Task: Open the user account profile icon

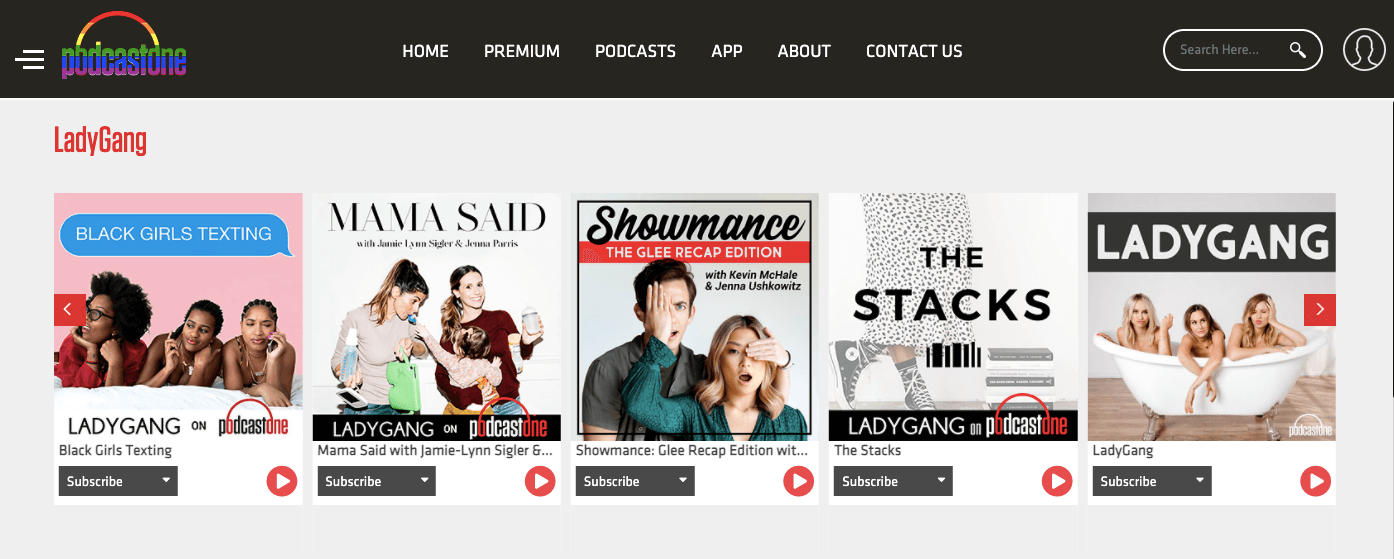Action: pos(1364,50)
